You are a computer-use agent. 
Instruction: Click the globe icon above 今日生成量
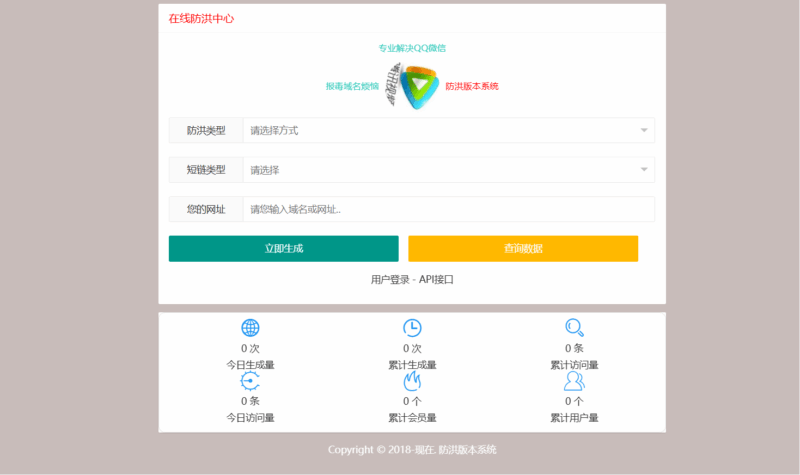pyautogui.click(x=250, y=328)
